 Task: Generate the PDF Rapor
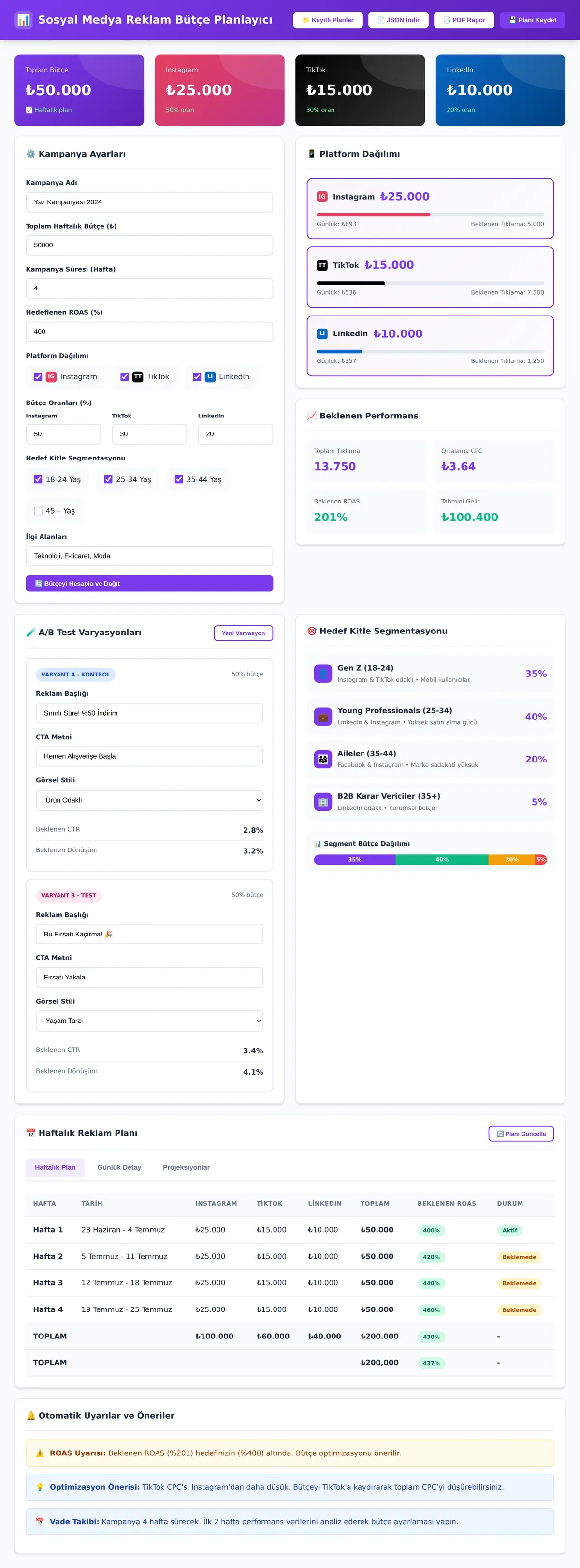click(x=464, y=20)
